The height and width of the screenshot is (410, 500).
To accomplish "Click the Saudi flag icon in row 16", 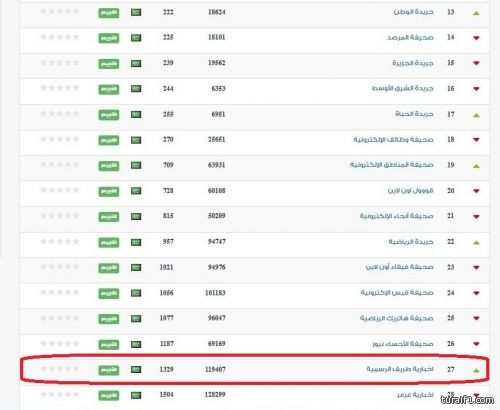I will point(136,89).
